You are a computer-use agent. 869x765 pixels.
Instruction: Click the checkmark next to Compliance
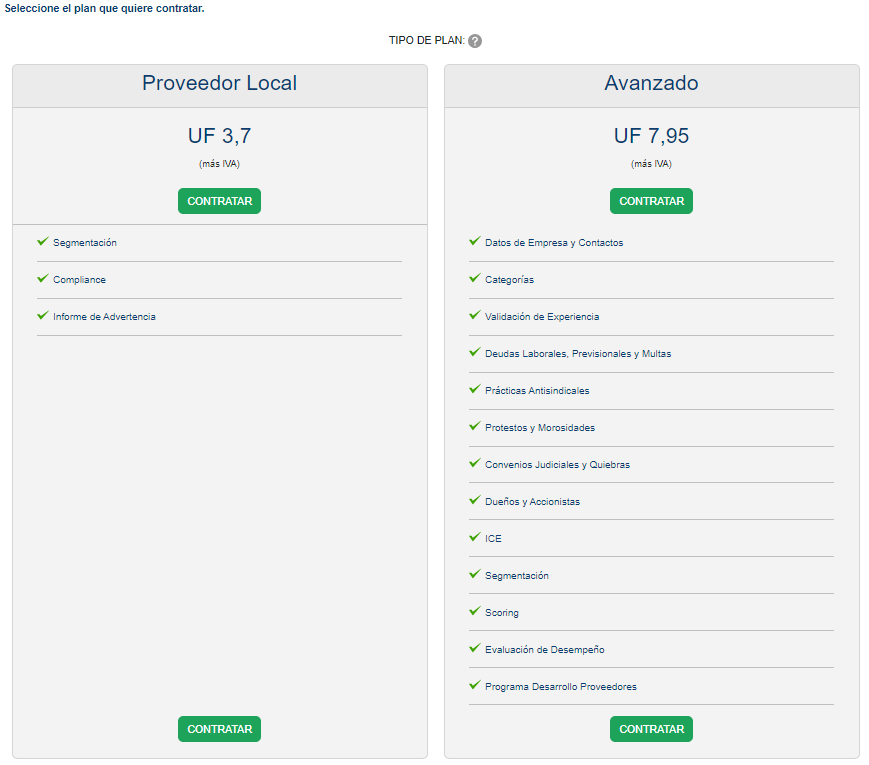tap(42, 279)
